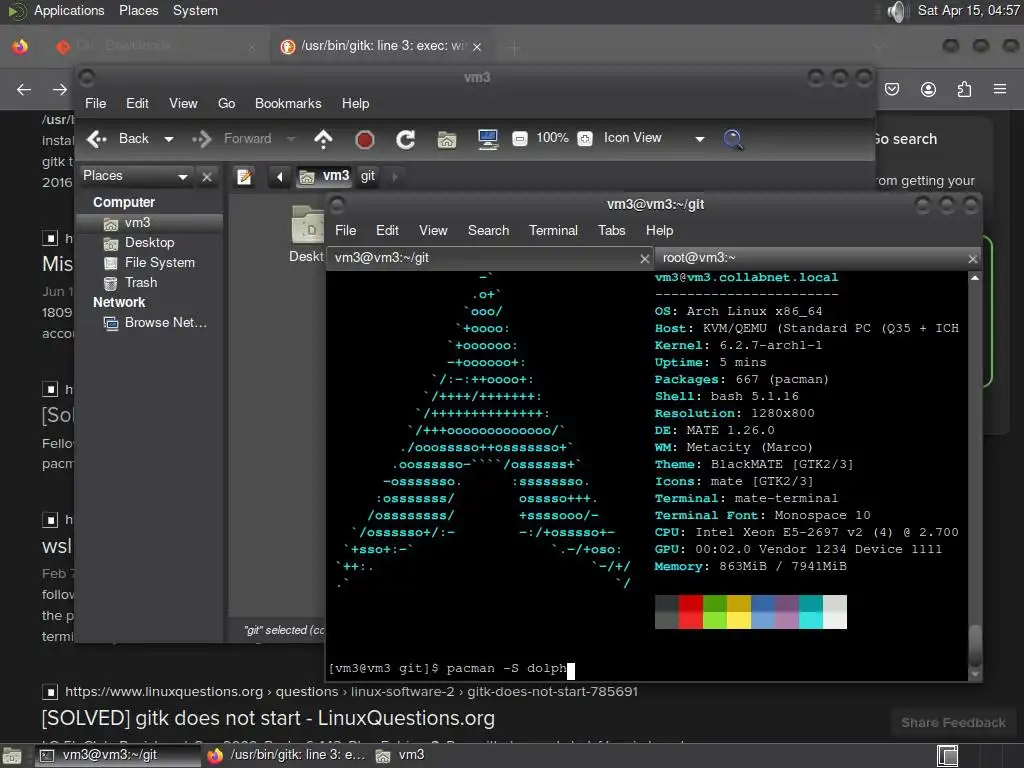
Task: Click the red Stop loading icon
Action: (x=364, y=139)
